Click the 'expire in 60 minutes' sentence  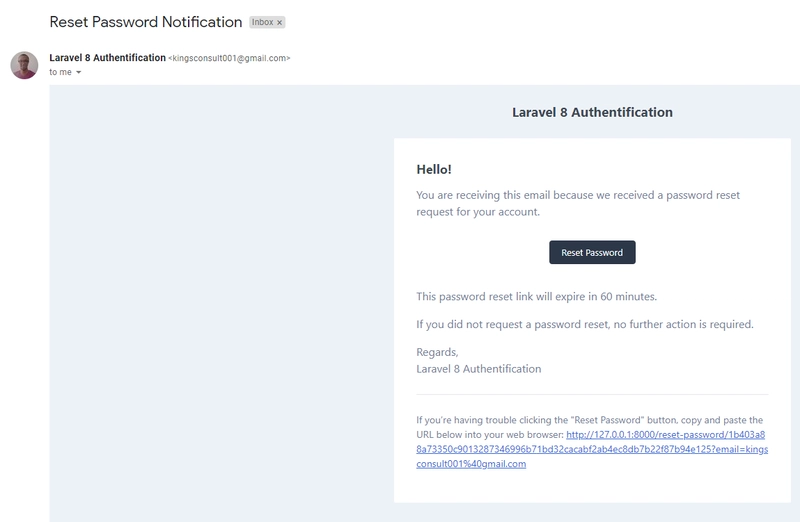coord(536,296)
